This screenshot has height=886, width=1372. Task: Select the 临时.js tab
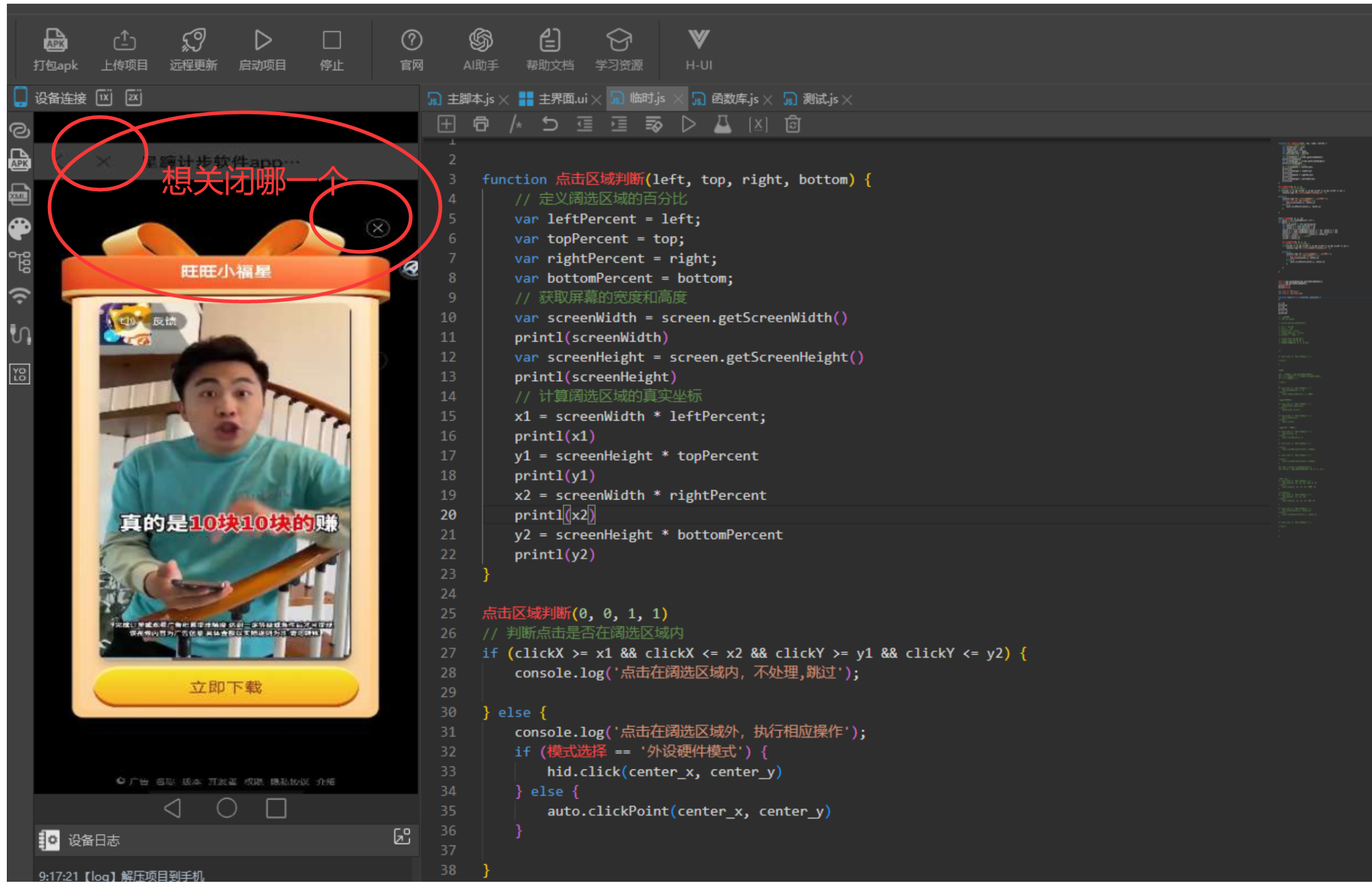(x=646, y=99)
